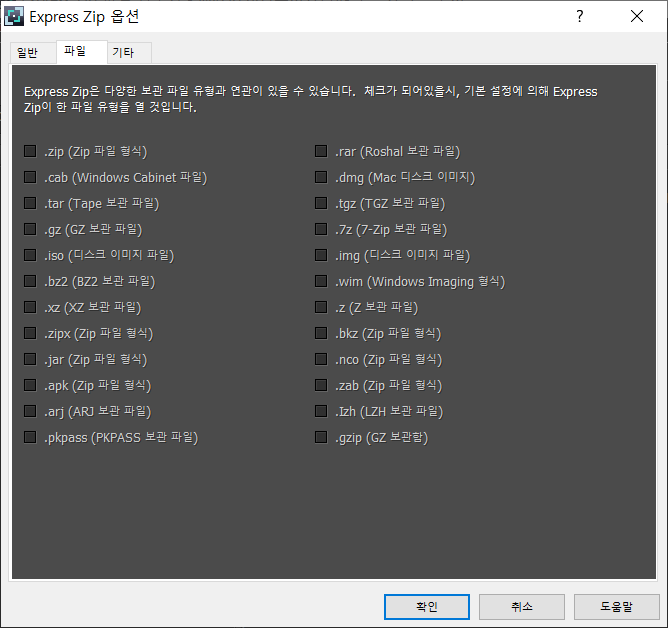
Task: Check the .nco file type box
Action: pyautogui.click(x=321, y=359)
